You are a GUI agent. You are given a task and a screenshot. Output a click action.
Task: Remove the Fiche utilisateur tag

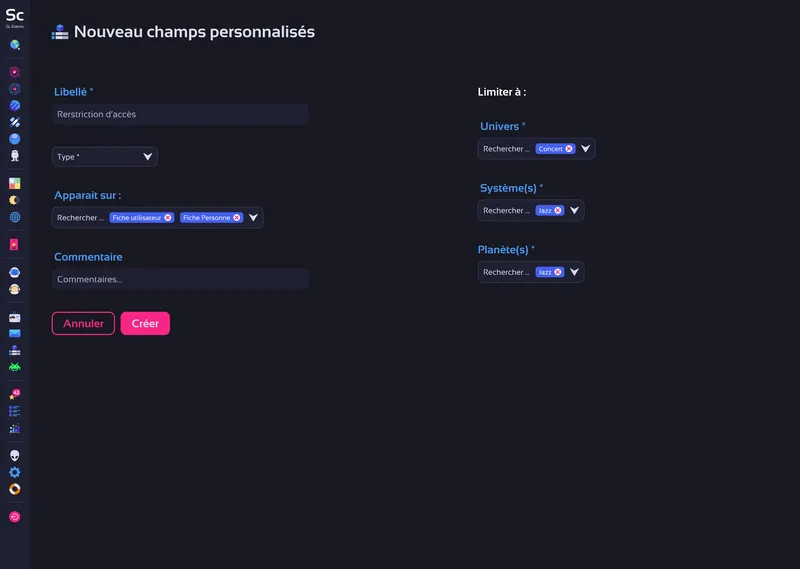[x=168, y=217]
